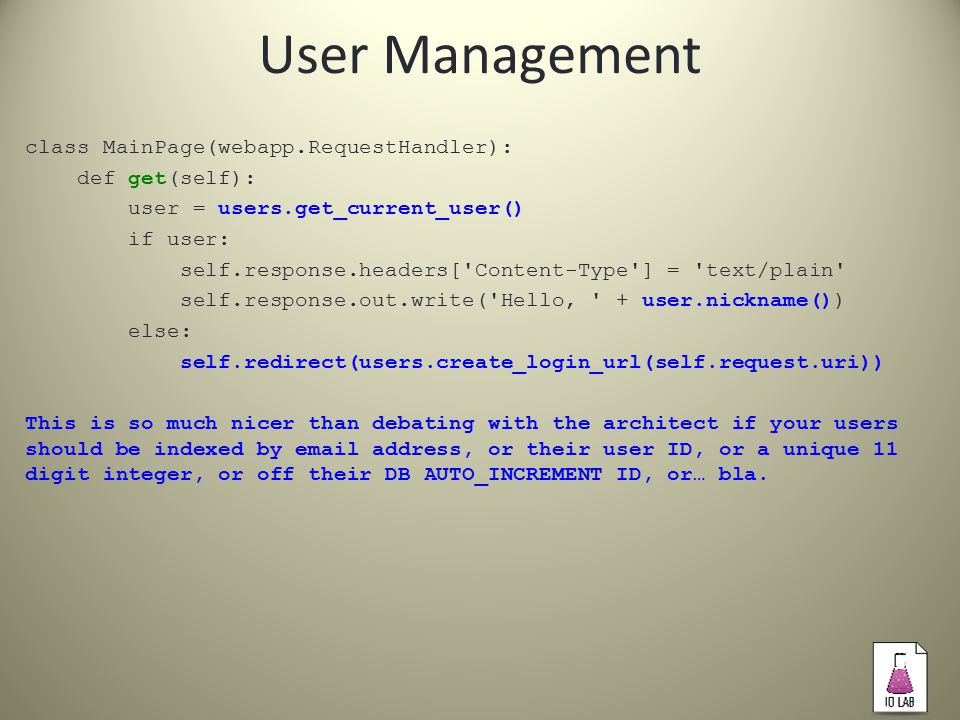Click the 'AUTO_INCREMENT' word in the note
The height and width of the screenshot is (720, 960).
coord(512,474)
